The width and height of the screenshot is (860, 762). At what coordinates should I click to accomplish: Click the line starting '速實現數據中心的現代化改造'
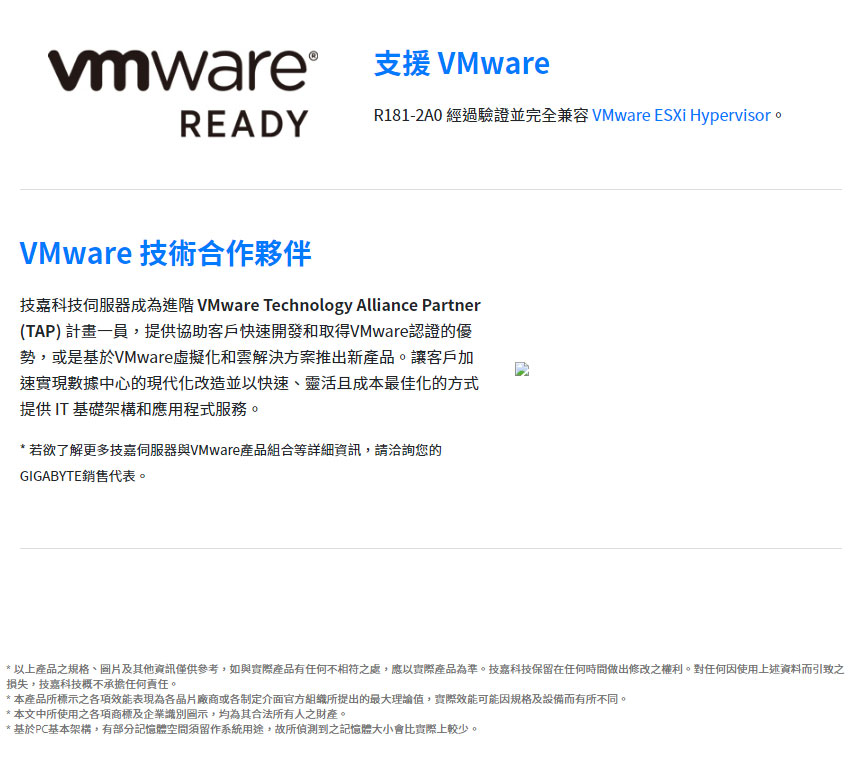tap(249, 383)
